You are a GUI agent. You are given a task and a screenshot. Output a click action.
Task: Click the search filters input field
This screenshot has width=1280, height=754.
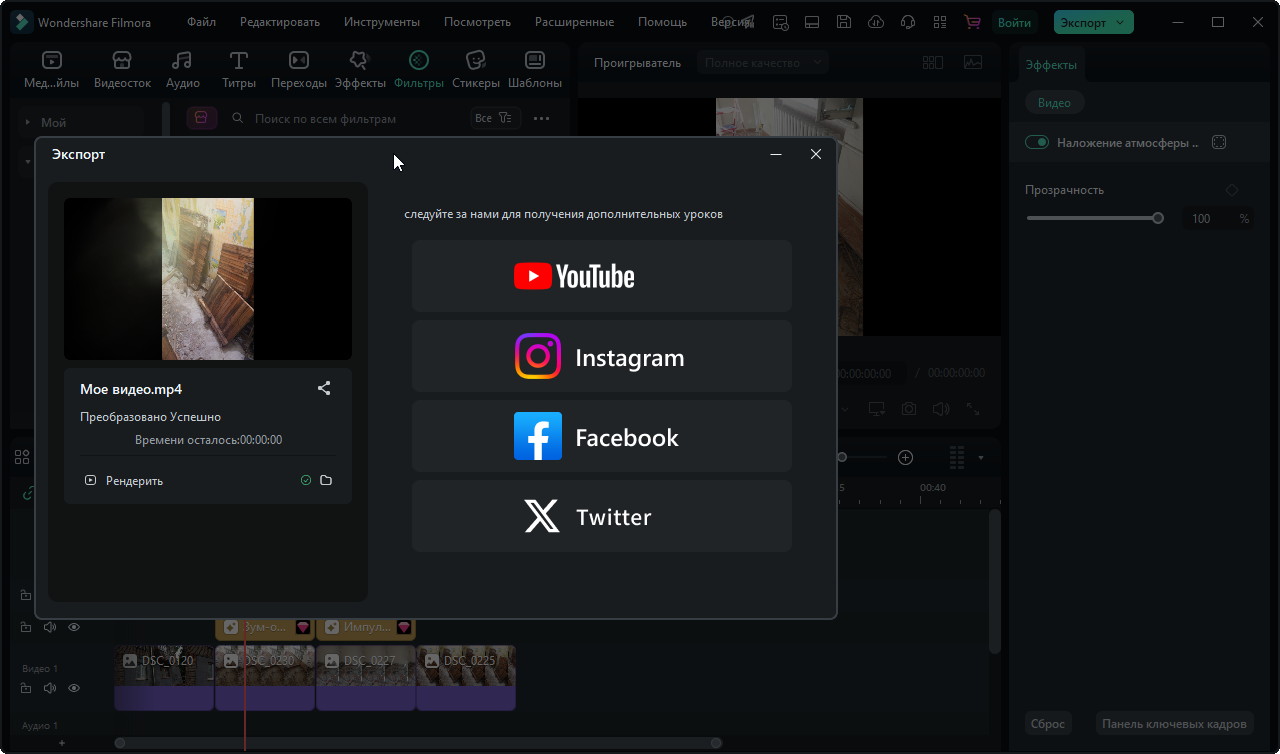coord(345,118)
